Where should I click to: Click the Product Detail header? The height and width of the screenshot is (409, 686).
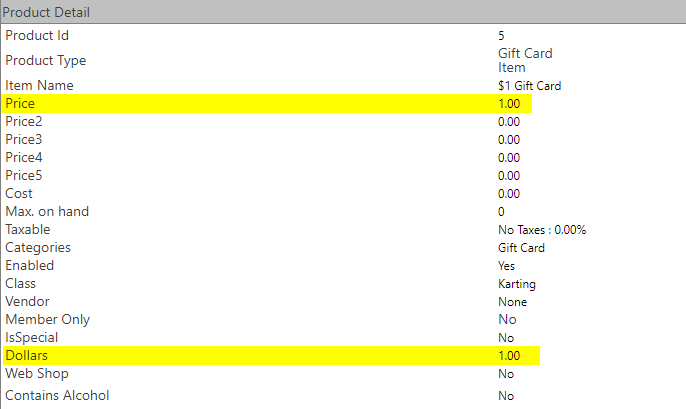click(45, 12)
